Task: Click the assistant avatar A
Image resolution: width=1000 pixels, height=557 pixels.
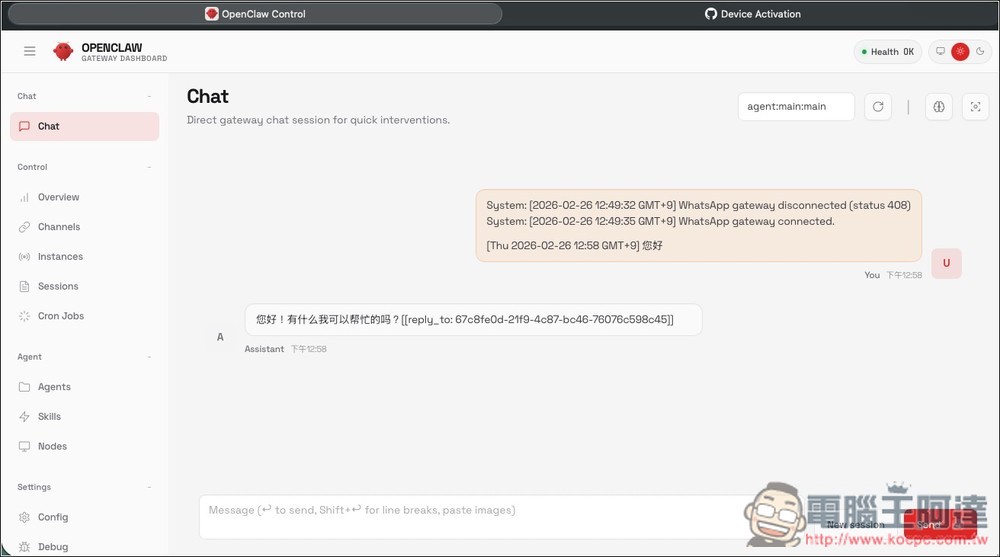Action: pyautogui.click(x=220, y=337)
